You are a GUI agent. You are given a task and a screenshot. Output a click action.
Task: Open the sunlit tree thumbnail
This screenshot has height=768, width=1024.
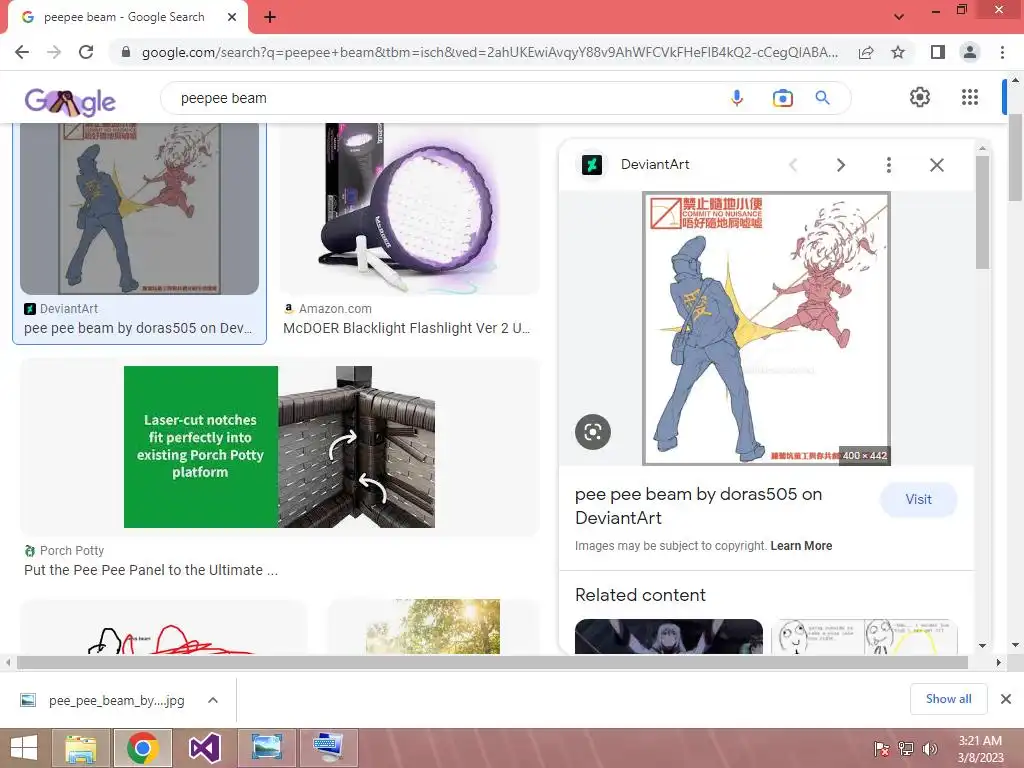(x=433, y=628)
